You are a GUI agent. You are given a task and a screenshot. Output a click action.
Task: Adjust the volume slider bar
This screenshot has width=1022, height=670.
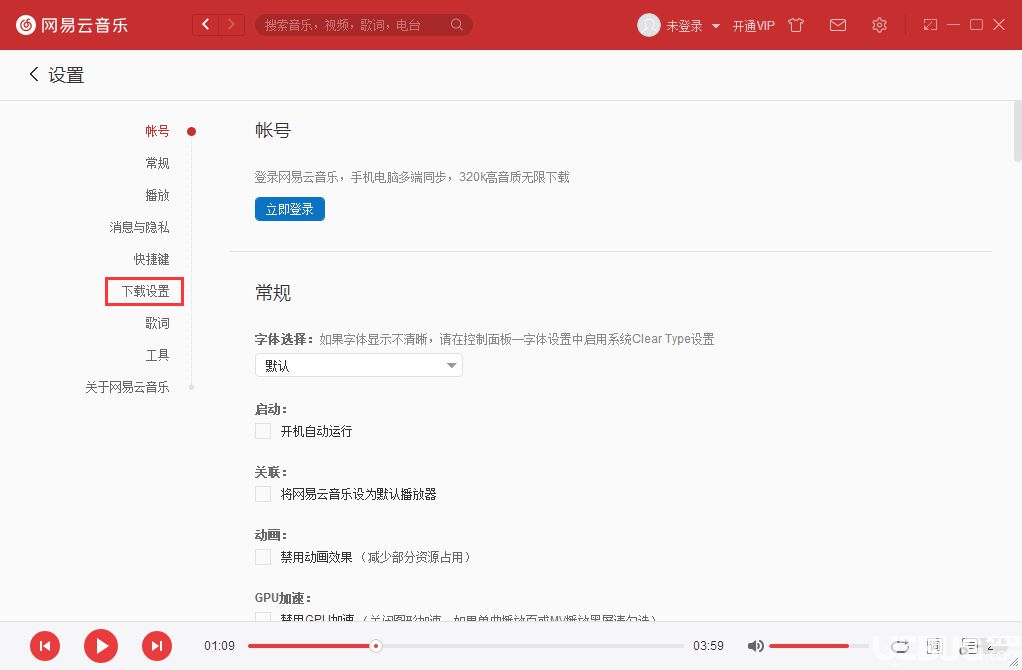pos(818,646)
